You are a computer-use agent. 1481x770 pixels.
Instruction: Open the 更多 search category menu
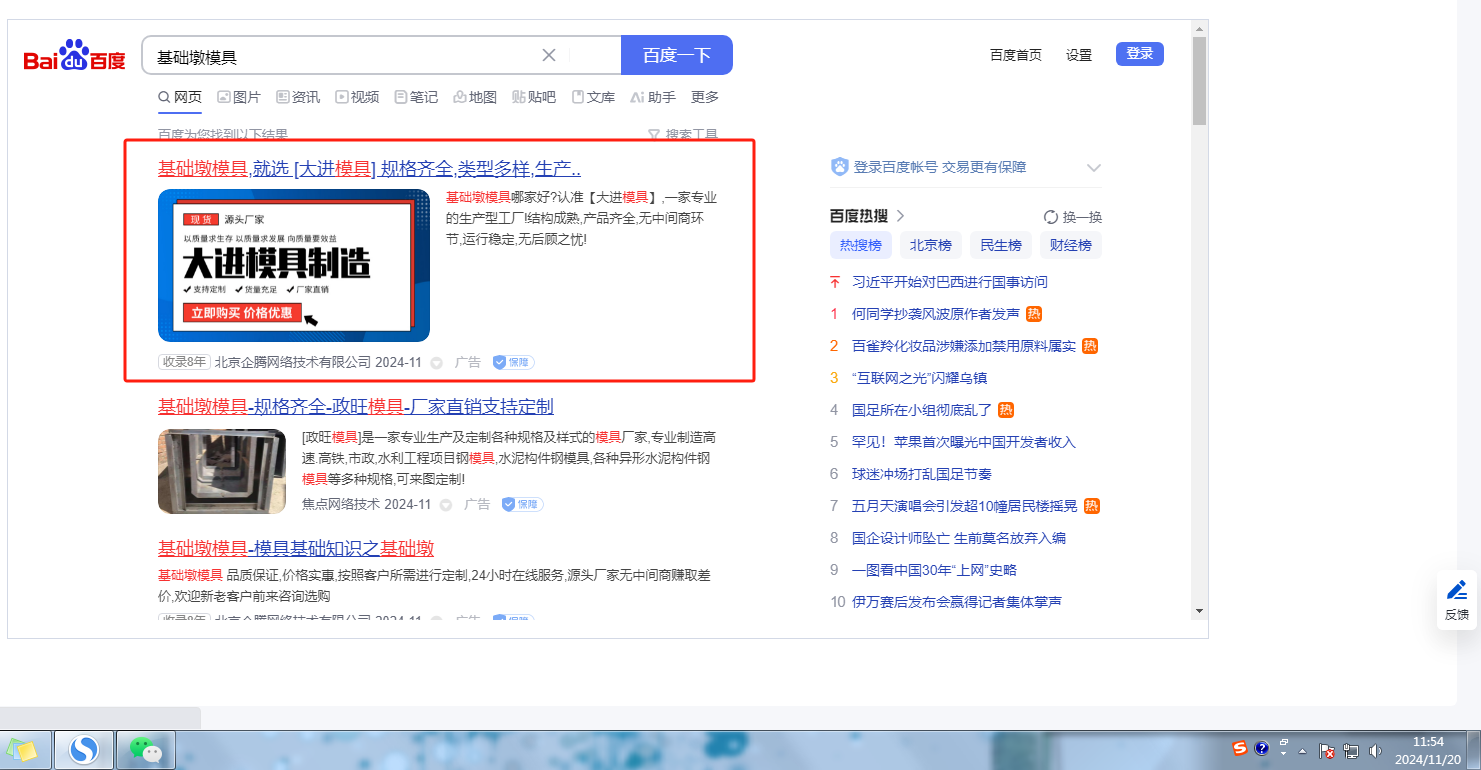pyautogui.click(x=705, y=97)
